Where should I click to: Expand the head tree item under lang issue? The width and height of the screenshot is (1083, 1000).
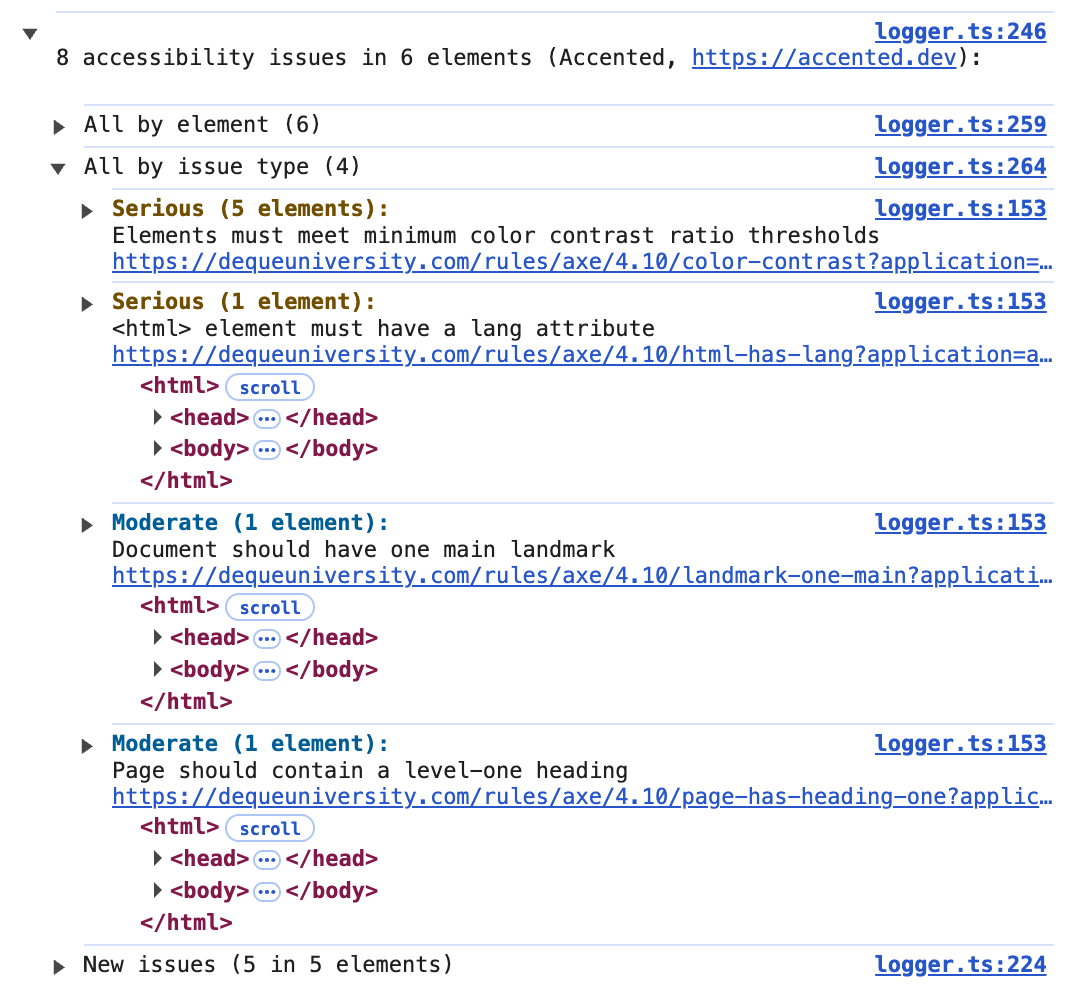pos(157,418)
